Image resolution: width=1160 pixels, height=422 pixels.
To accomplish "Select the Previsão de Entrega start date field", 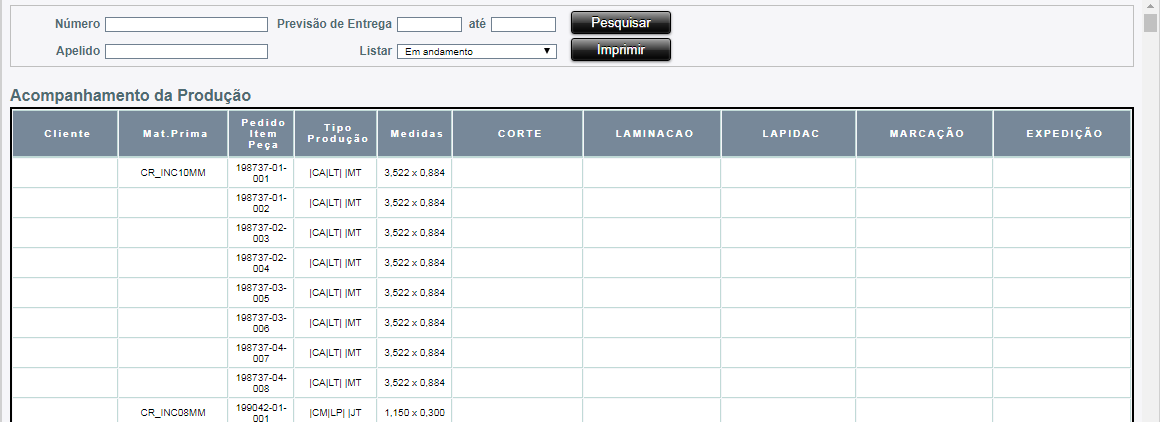I will pos(429,24).
